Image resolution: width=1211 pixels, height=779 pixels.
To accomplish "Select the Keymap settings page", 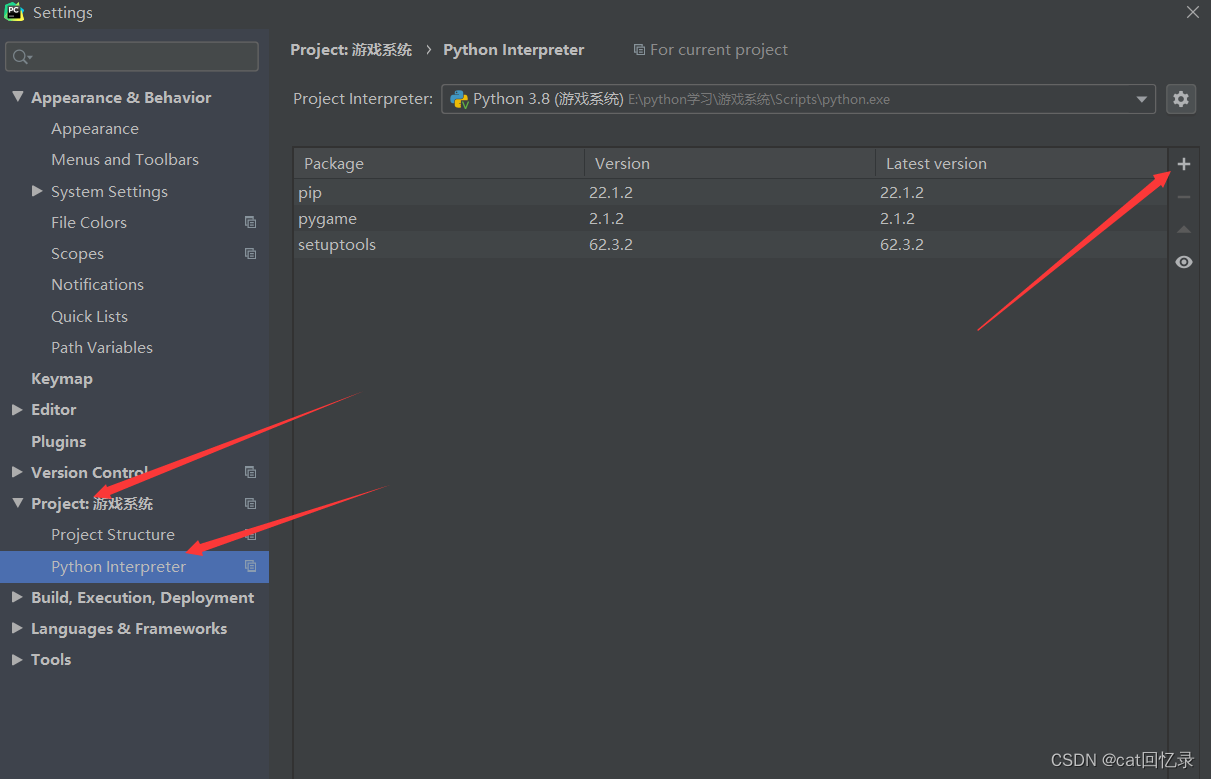I will pos(62,378).
